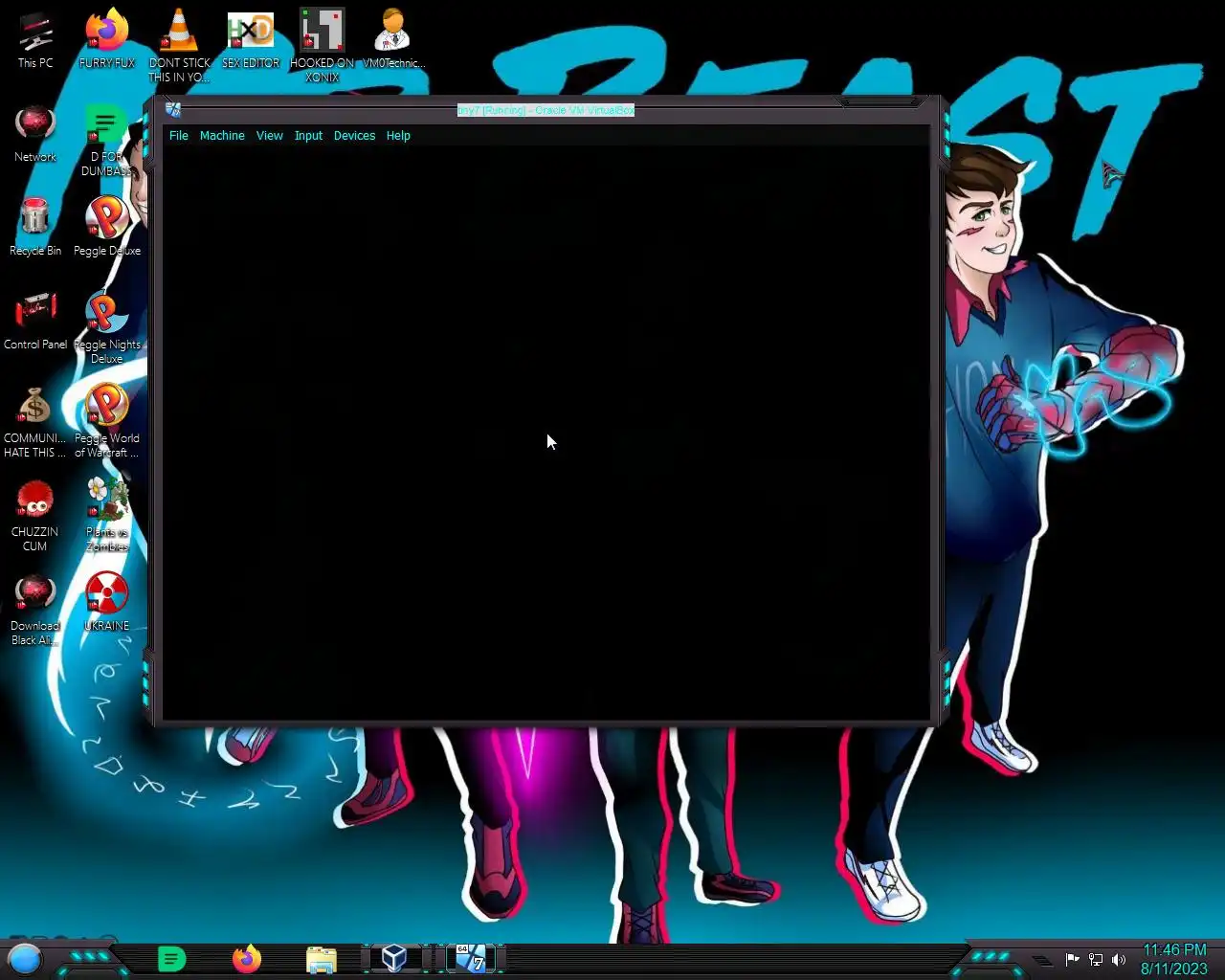Open File Explorer from the taskbar
This screenshot has height=980, width=1225.
322,958
